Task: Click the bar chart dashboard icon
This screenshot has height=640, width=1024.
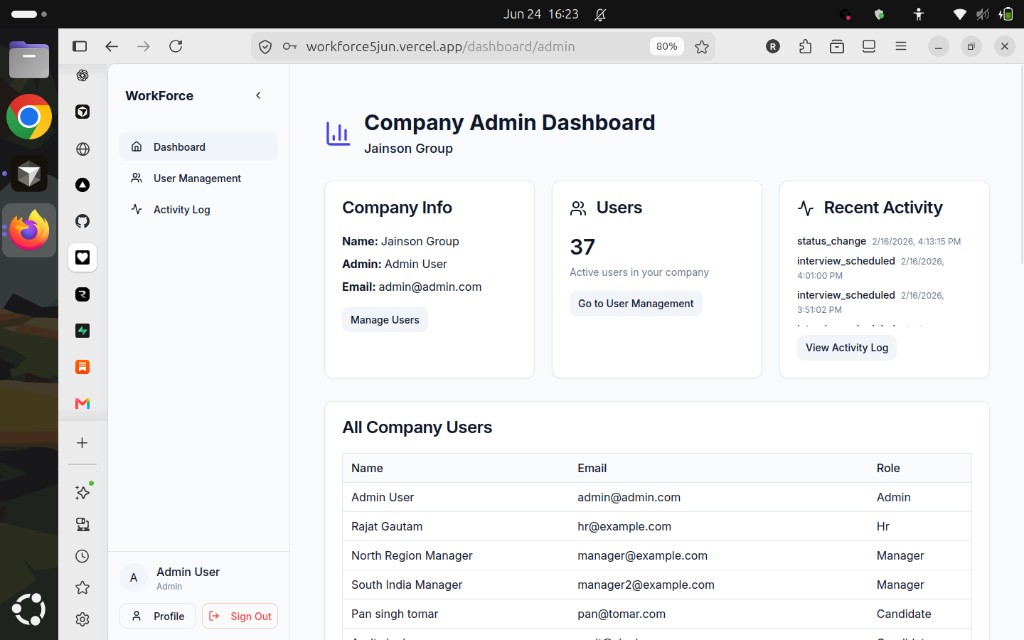Action: click(x=338, y=134)
